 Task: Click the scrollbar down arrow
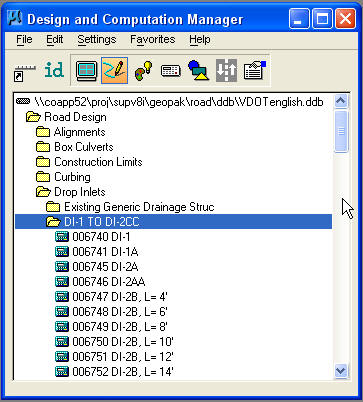341,371
